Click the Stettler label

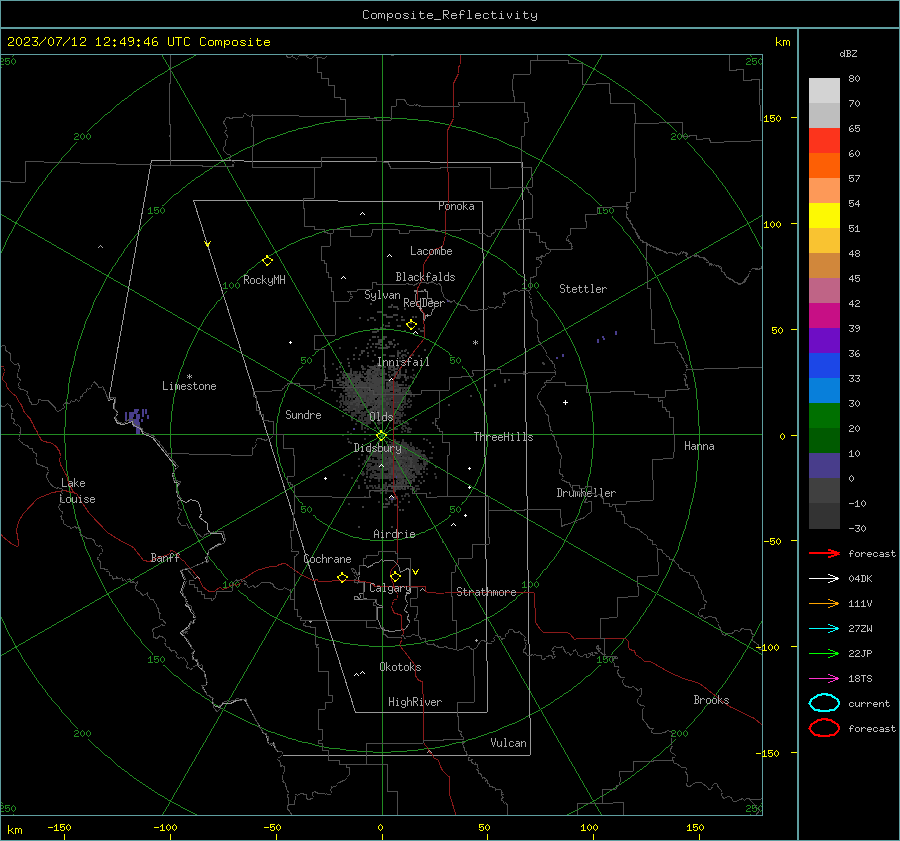point(583,289)
